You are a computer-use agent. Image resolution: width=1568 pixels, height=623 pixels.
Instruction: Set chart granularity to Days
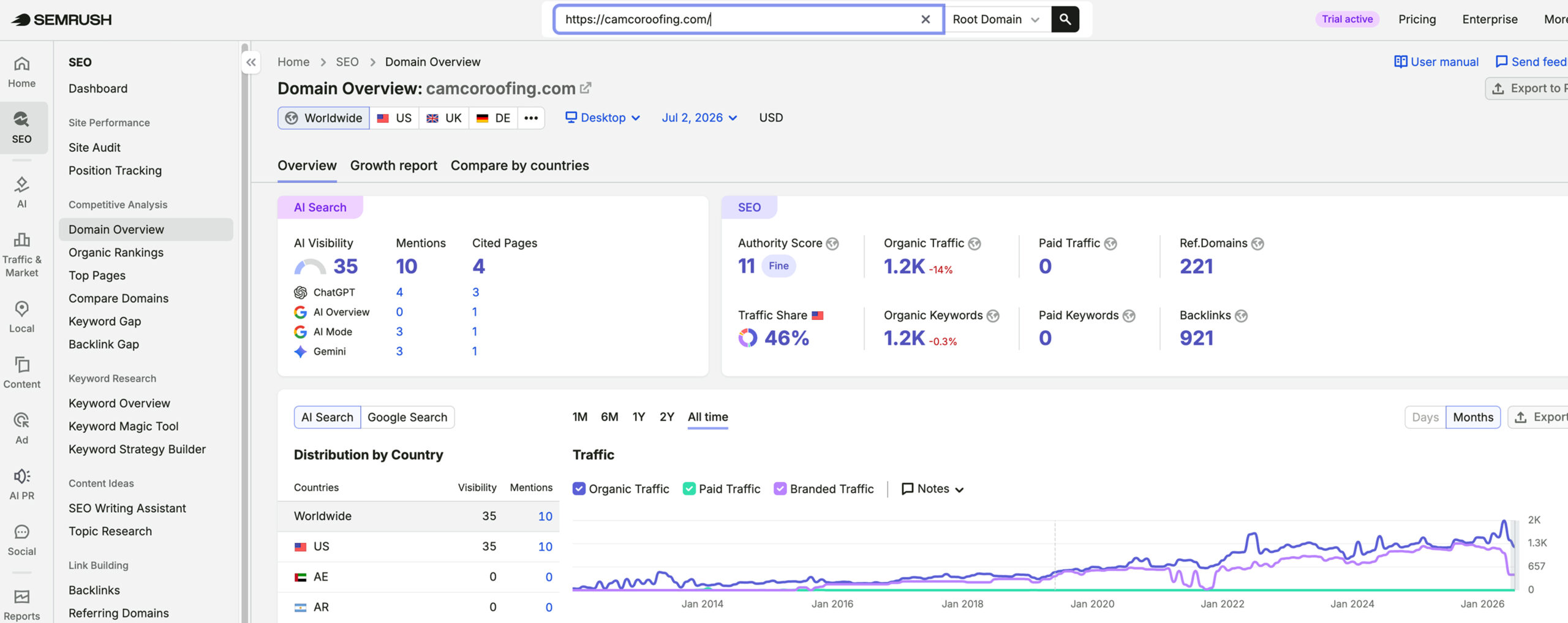pyautogui.click(x=1425, y=417)
